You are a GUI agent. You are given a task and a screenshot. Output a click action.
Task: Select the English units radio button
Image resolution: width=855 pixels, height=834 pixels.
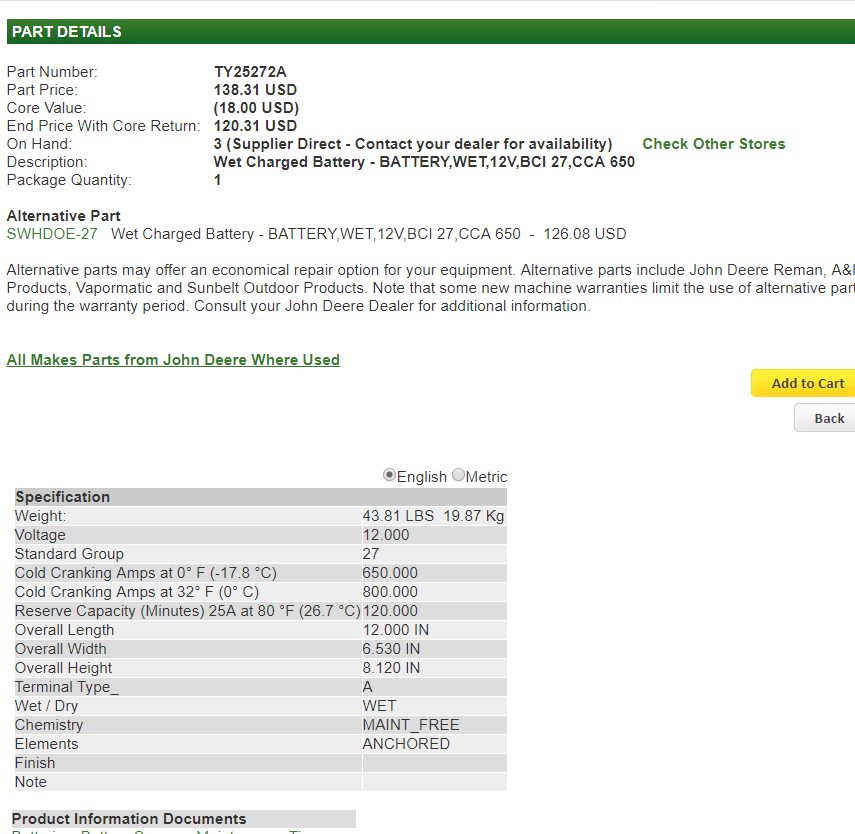(390, 476)
